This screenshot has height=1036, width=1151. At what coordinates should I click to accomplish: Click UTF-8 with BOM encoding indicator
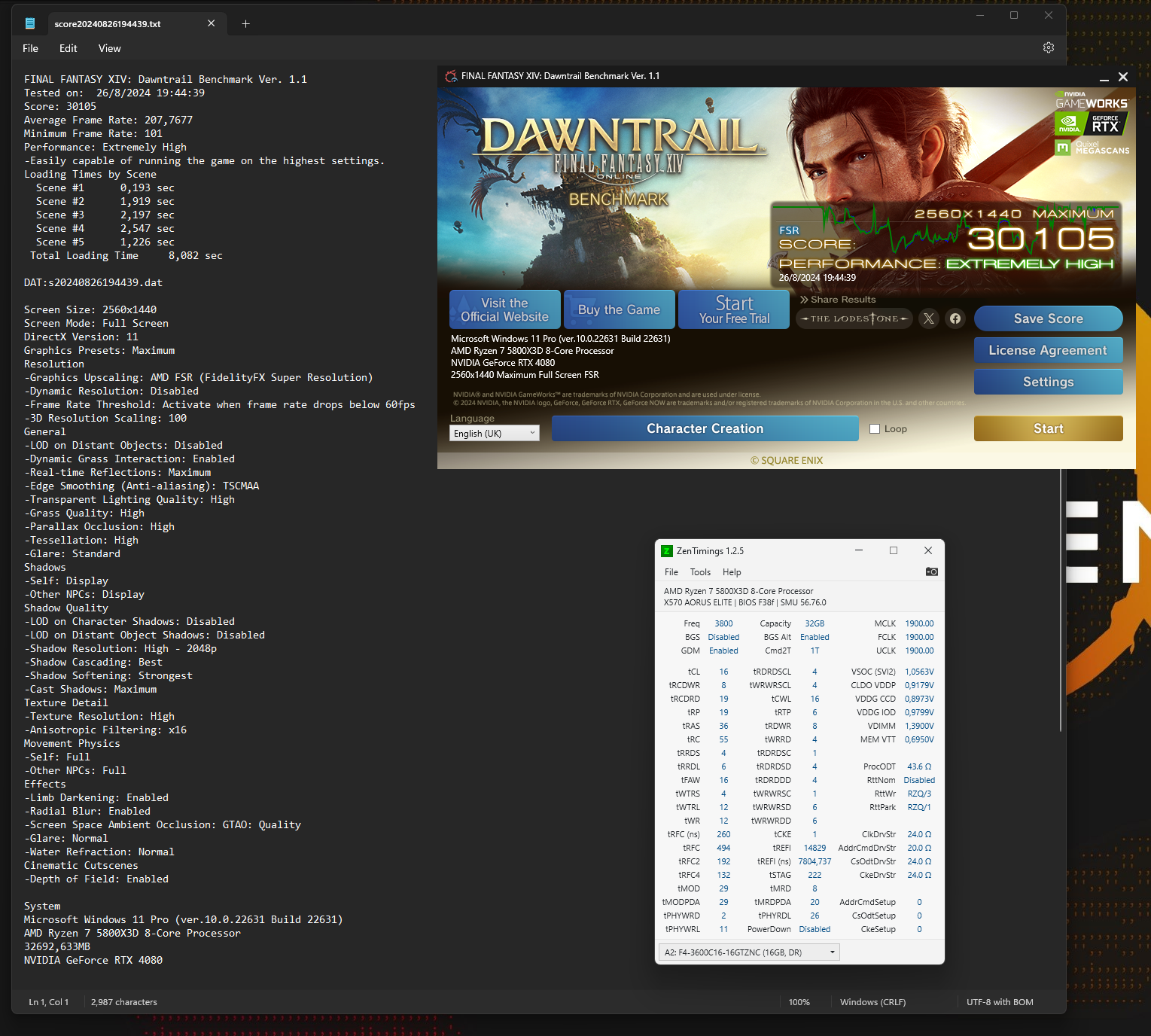tap(1000, 1002)
